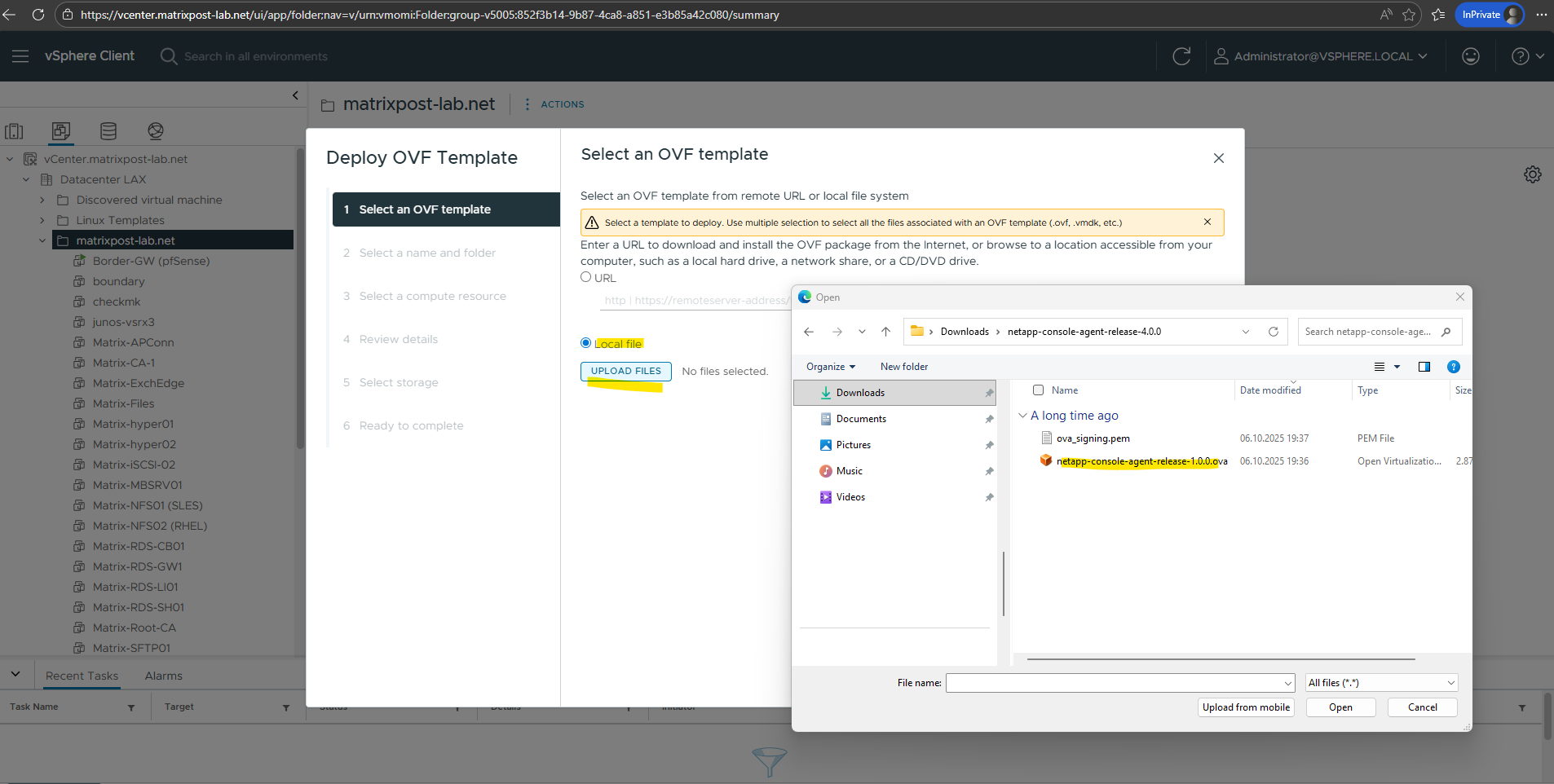The image size is (1554, 784).
Task: Select the URL radio button
Action: click(x=585, y=277)
